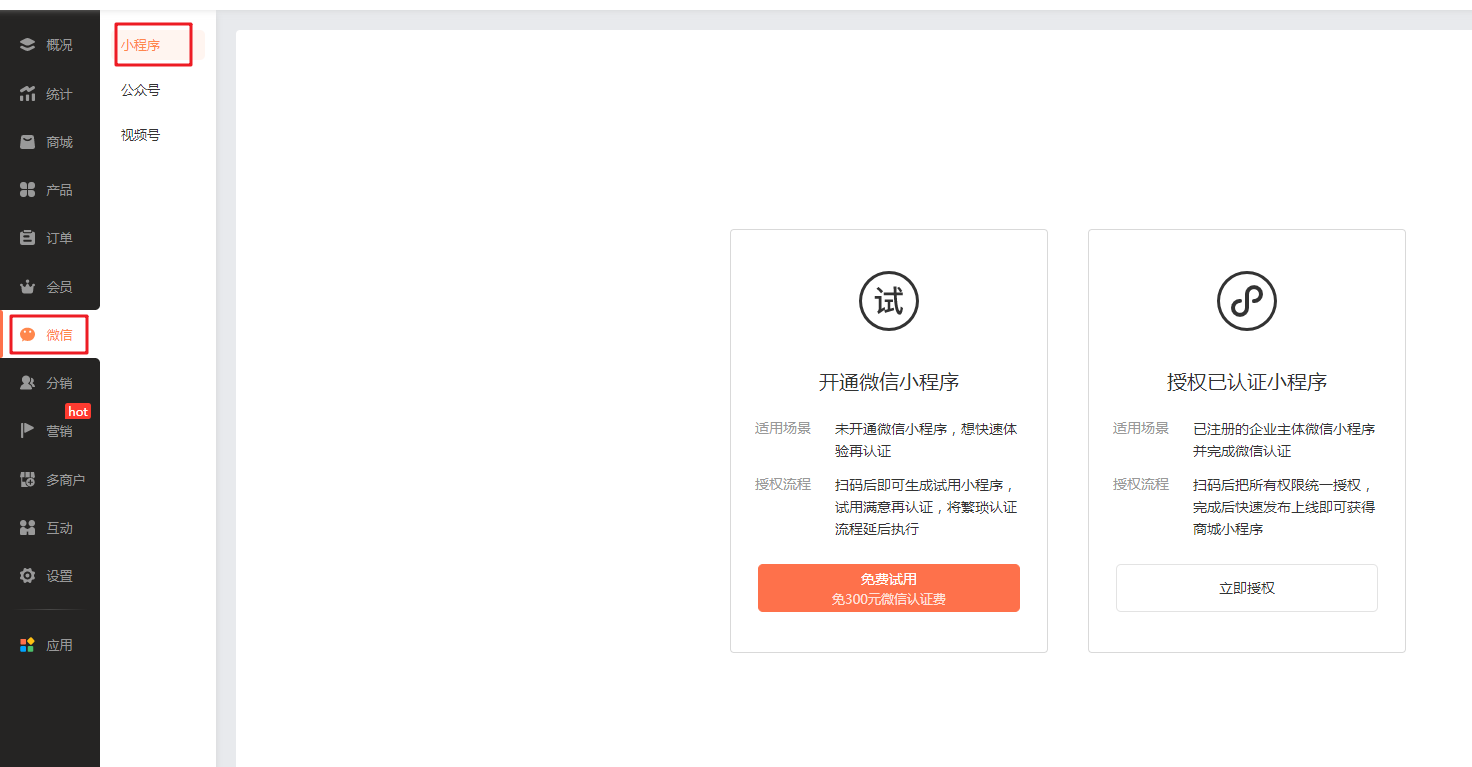Click the 订单 orders icon
Viewport: 1472px width, 767px height.
tap(27, 238)
